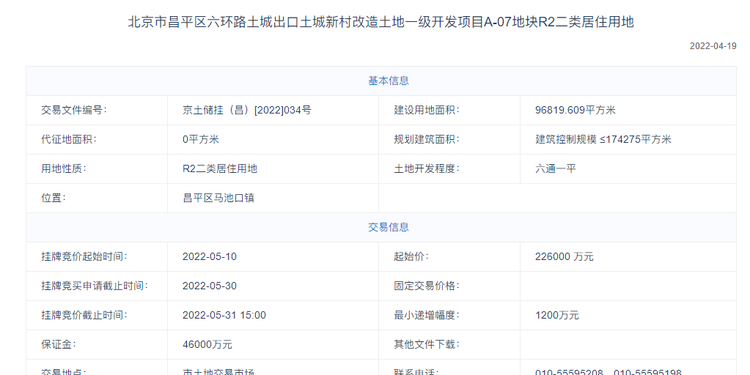Select the value 0平方米
The height and width of the screenshot is (375, 750).
click(201, 140)
